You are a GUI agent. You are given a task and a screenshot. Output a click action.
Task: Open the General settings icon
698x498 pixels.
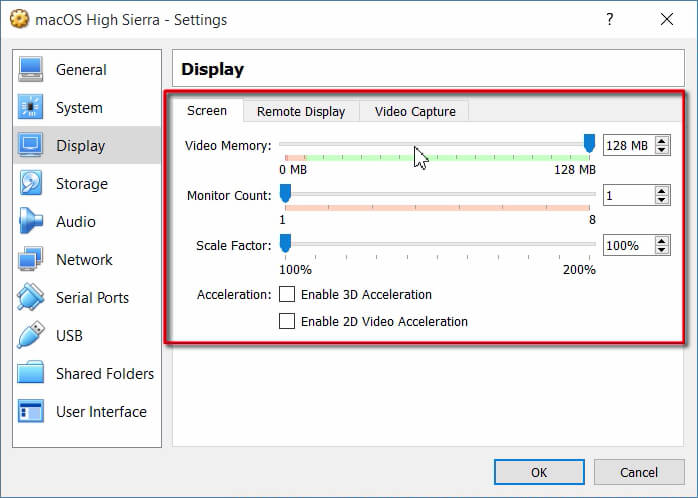(31, 70)
